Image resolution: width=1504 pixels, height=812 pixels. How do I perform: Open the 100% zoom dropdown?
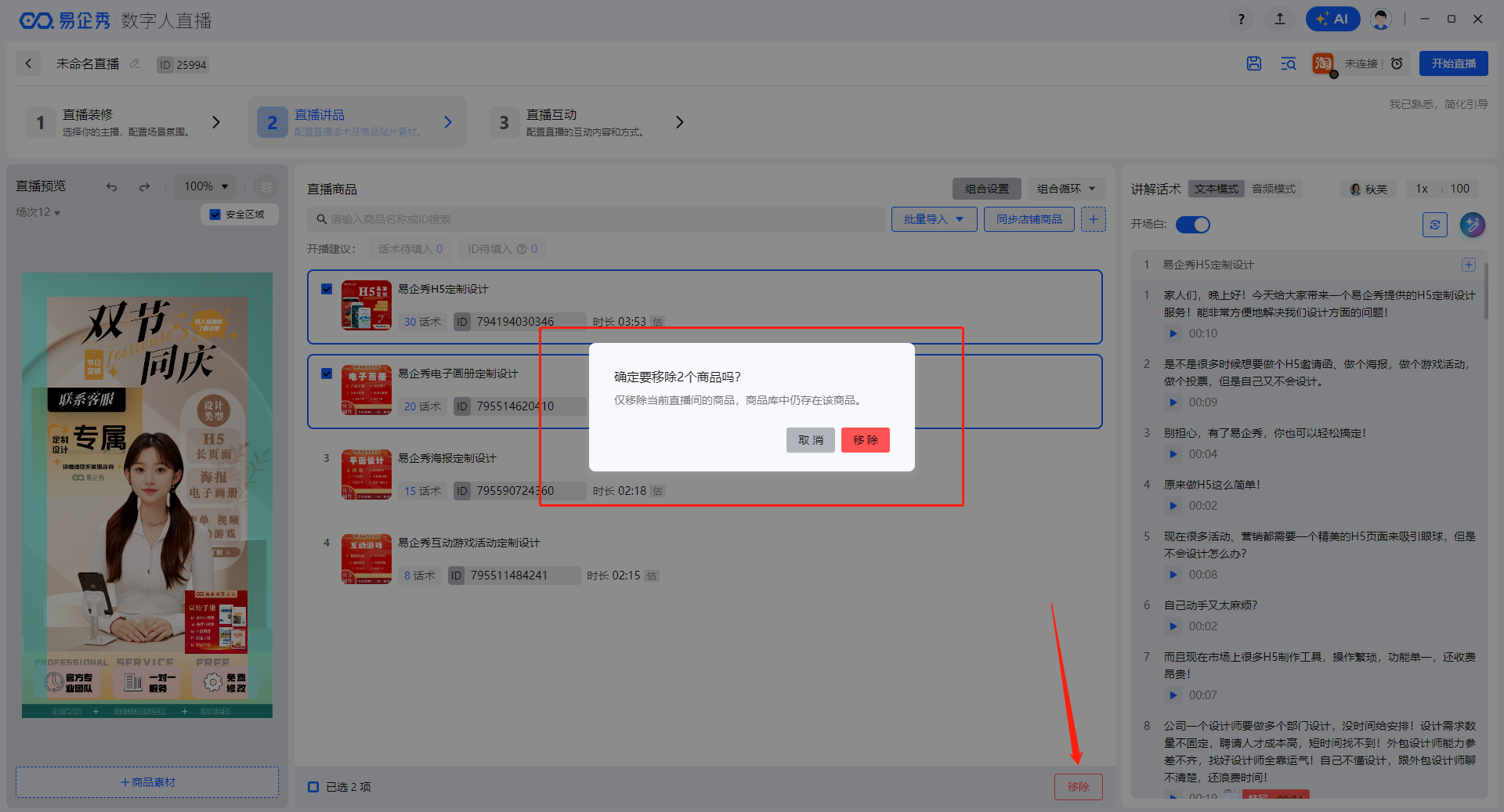[205, 186]
